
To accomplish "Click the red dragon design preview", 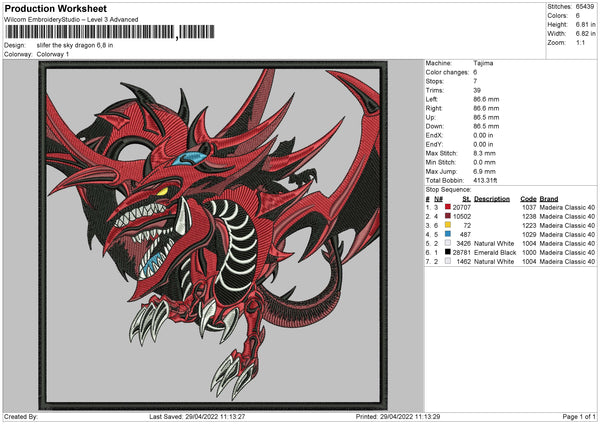I will click(213, 235).
